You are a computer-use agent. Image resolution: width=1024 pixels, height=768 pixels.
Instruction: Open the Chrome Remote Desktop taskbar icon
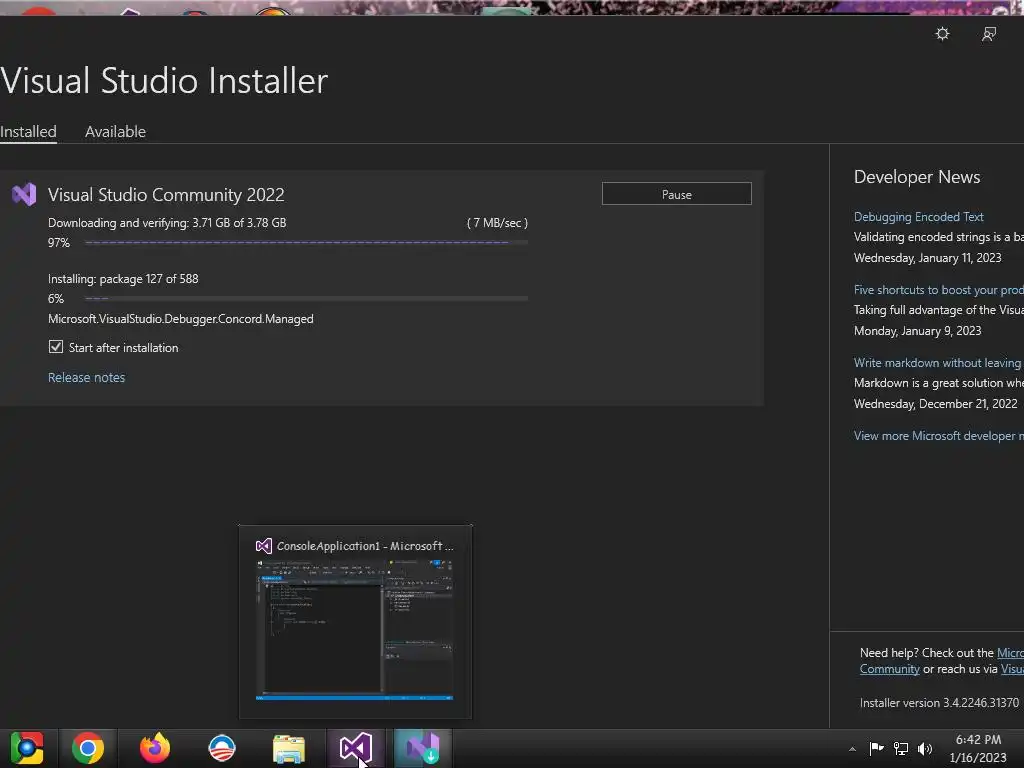point(27,748)
